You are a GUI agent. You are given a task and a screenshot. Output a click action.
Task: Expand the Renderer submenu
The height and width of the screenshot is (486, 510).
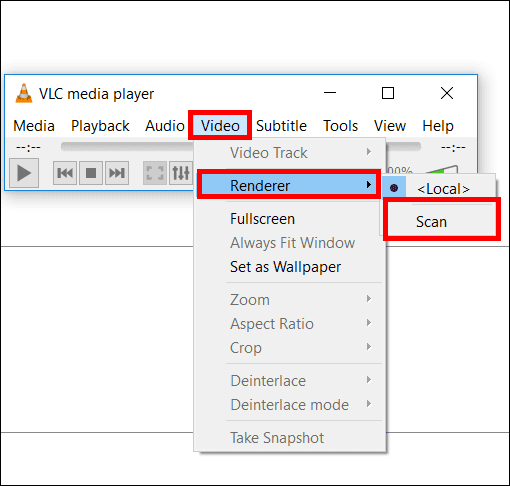point(289,185)
